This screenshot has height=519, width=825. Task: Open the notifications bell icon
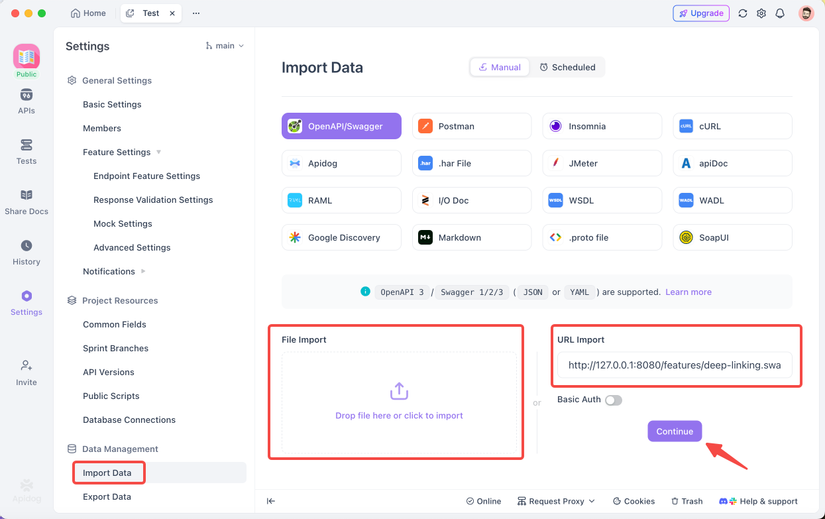pos(780,13)
